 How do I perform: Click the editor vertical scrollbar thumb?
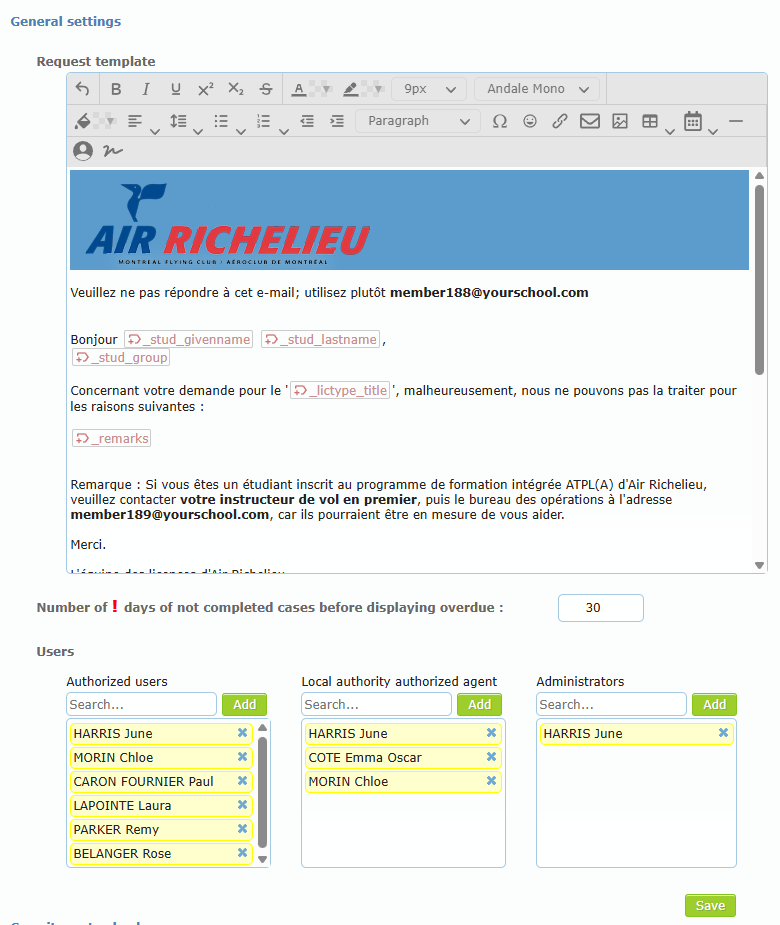coord(759,280)
